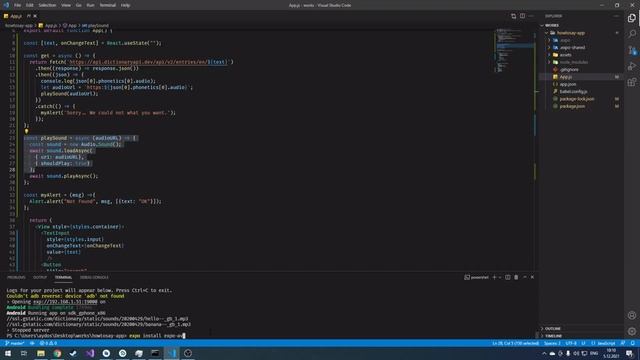The height and width of the screenshot is (360, 640).
Task: Open the Manage gear icon in the activity bar
Action: (632, 331)
